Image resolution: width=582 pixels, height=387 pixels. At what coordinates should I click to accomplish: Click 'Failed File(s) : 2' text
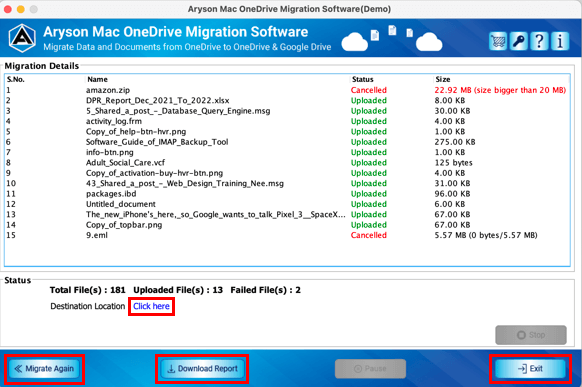(265, 290)
